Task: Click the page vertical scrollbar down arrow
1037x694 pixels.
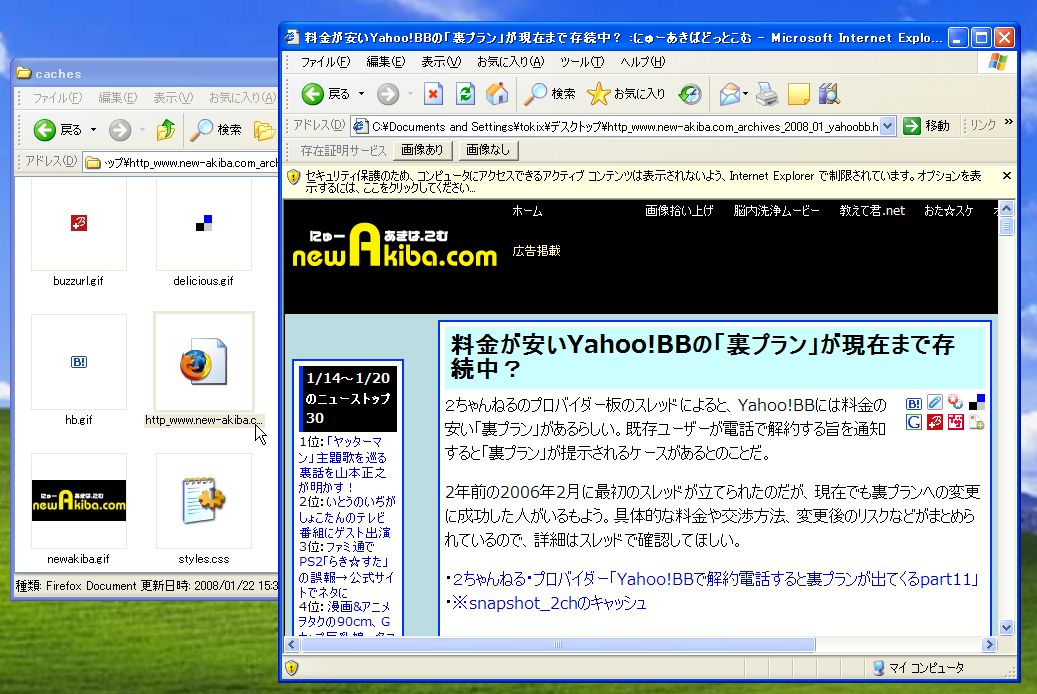Action: click(x=1007, y=627)
